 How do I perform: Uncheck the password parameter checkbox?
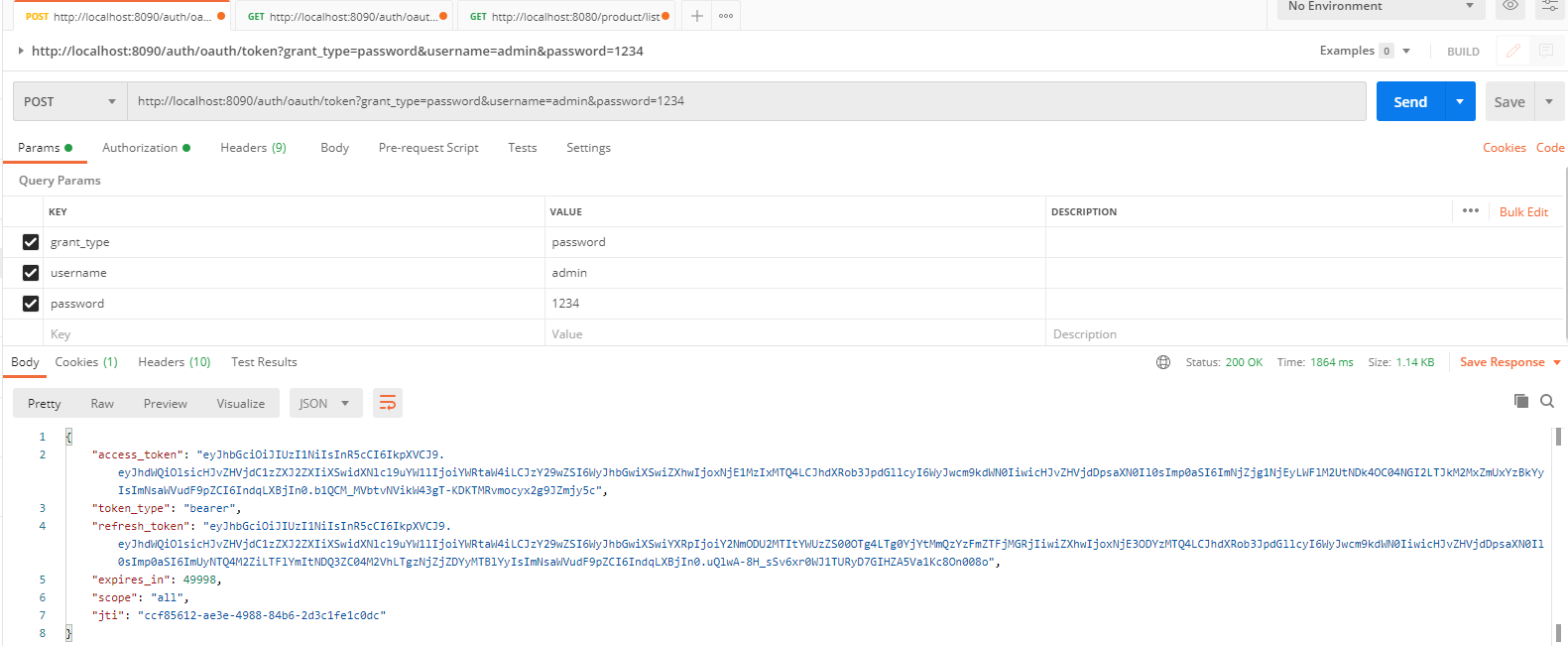pos(31,304)
